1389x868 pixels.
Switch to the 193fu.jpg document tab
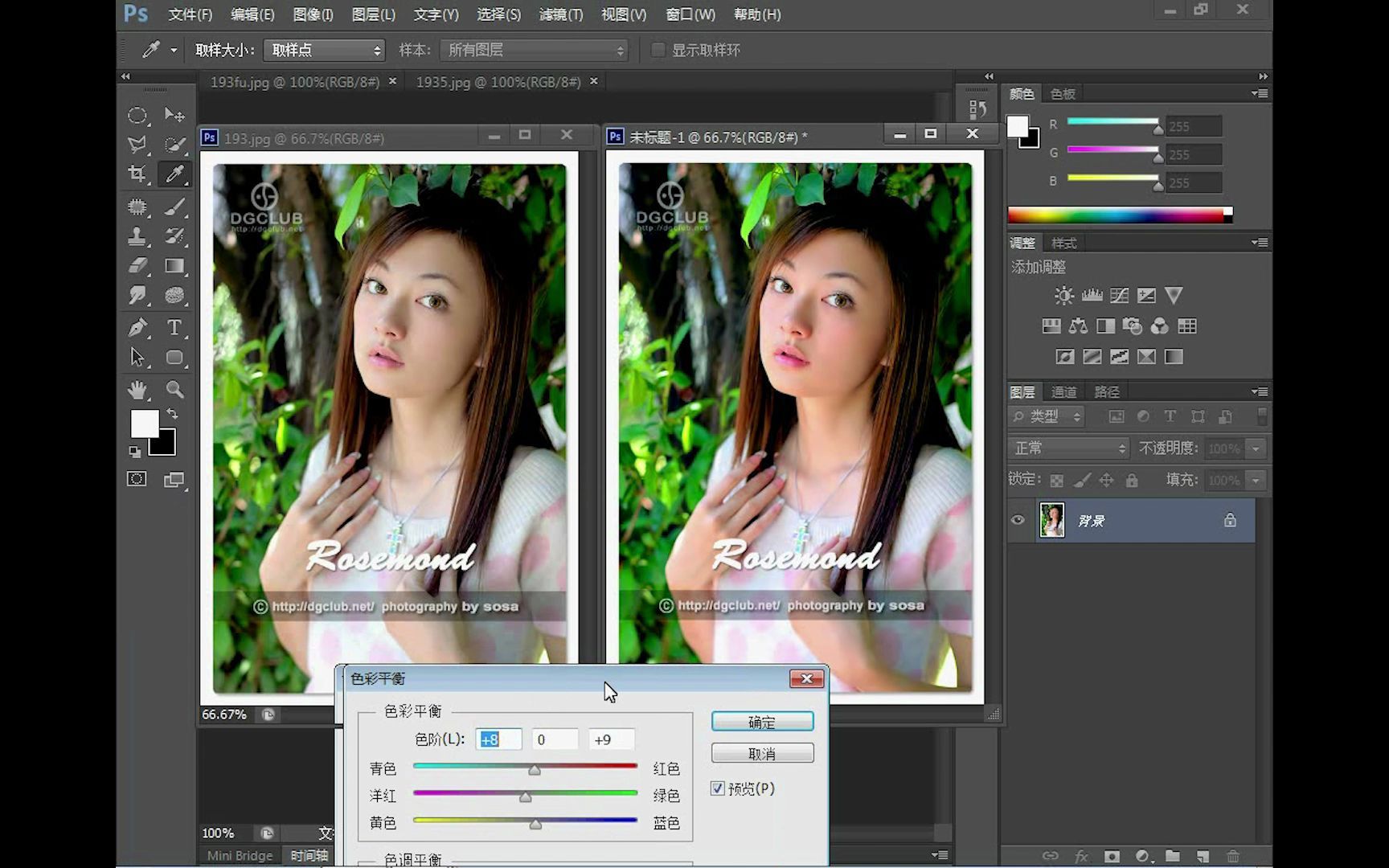(294, 82)
